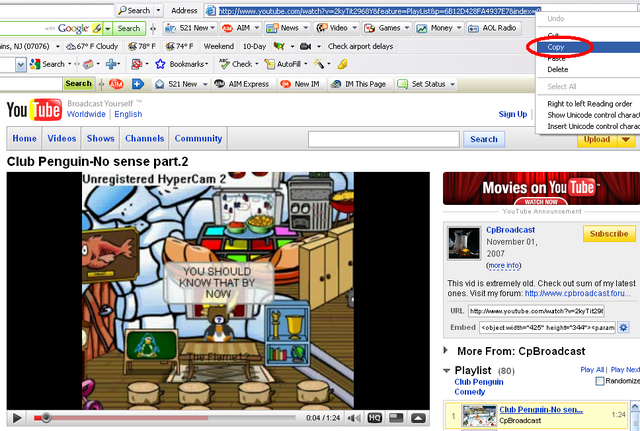Click the US map weather icon
640x431 pixels.
pyautogui.click(x=279, y=46)
